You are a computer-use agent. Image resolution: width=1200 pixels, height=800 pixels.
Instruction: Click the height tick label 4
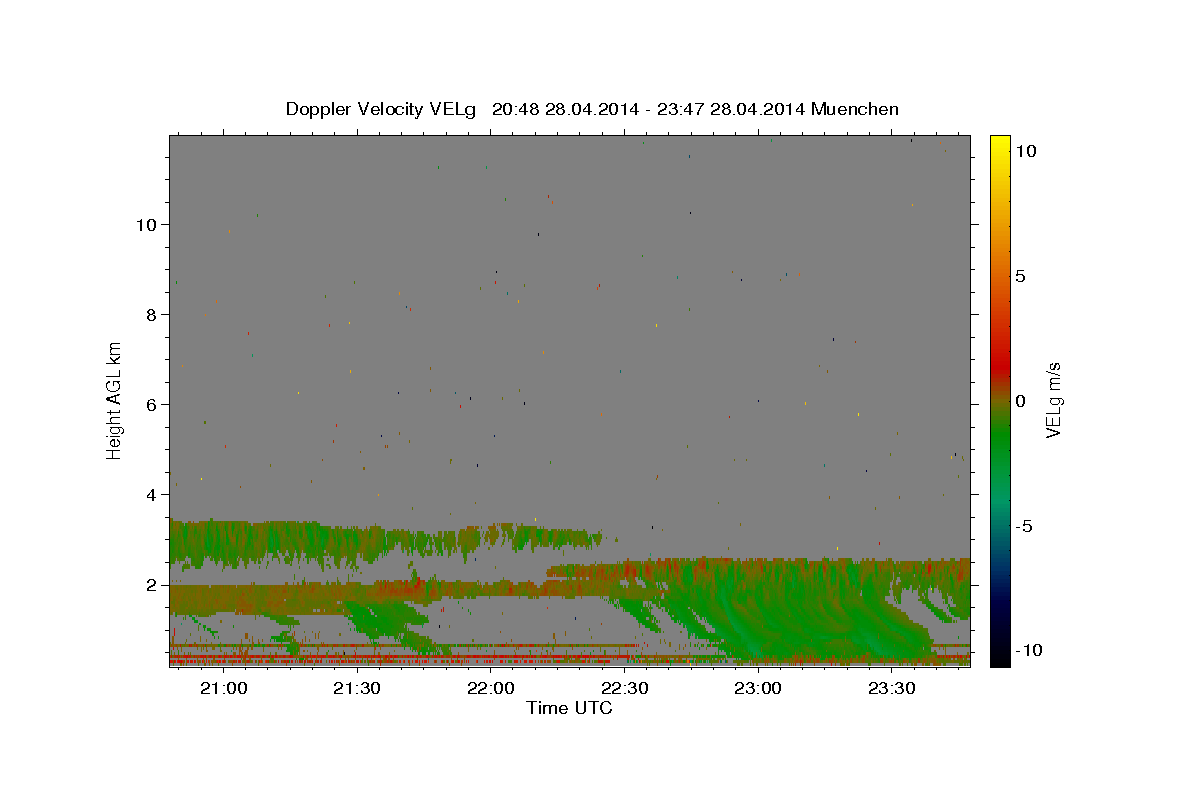153,494
